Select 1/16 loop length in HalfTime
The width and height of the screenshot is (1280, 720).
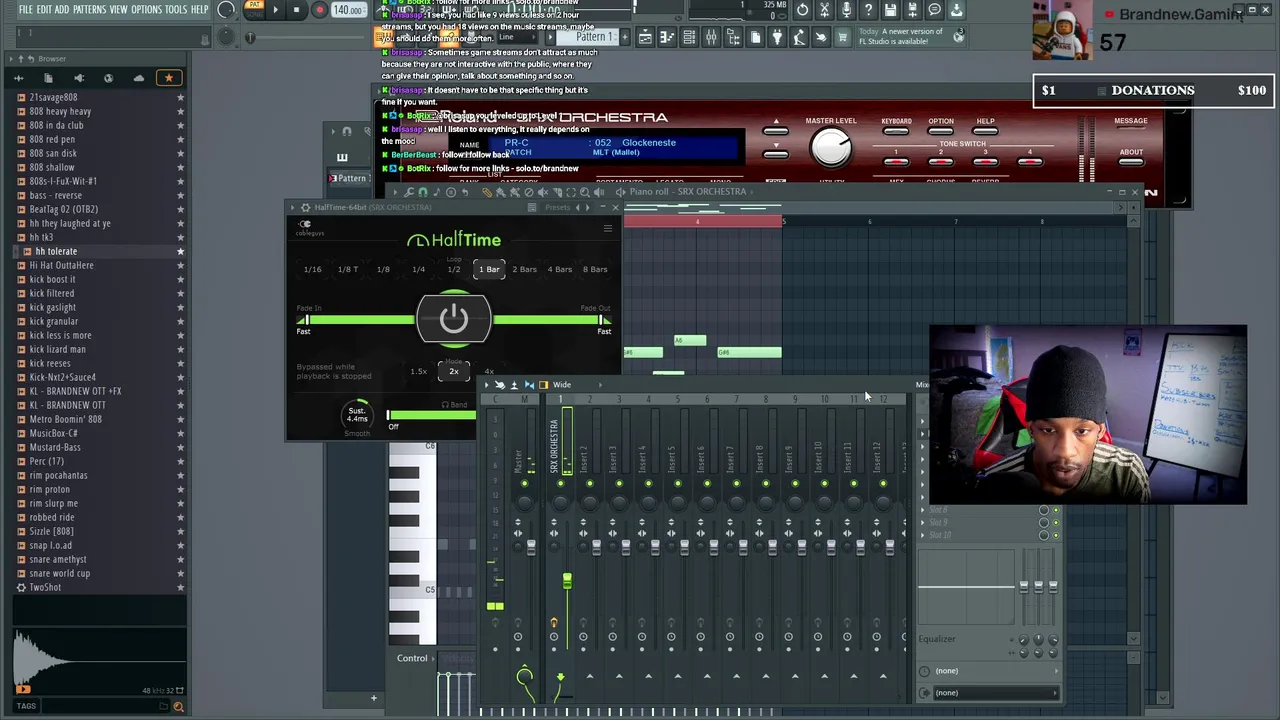coord(312,269)
